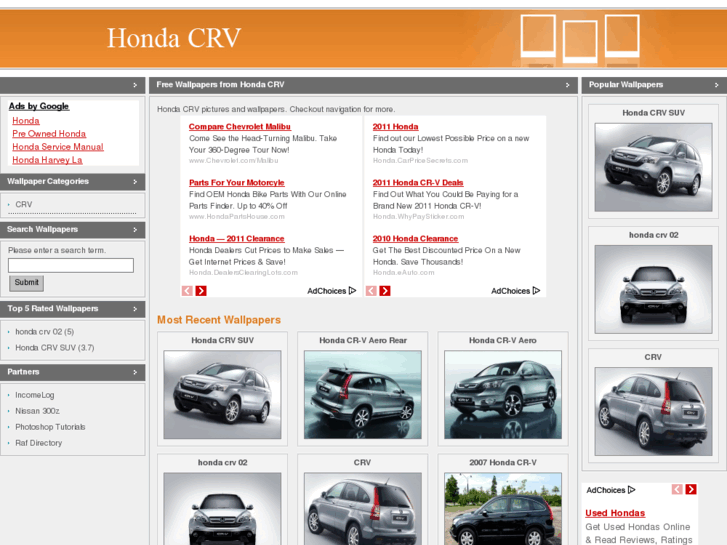The image size is (727, 545).
Task: Open the Pre Owned Honda ad link
Action: [49, 134]
